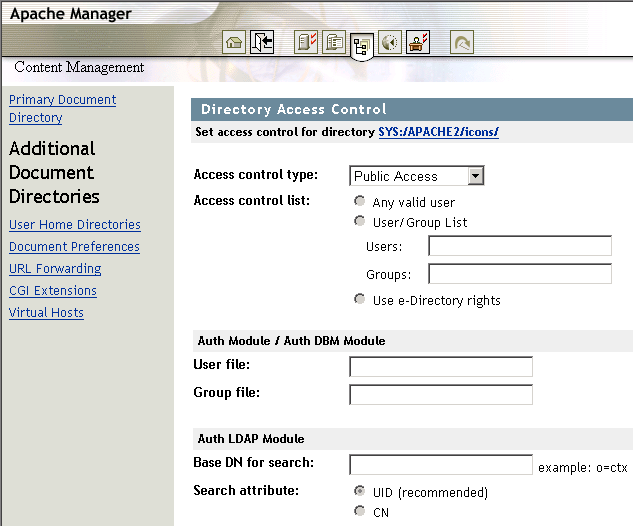Open the Access control type dropdown
The width and height of the screenshot is (633, 526).
(417, 176)
